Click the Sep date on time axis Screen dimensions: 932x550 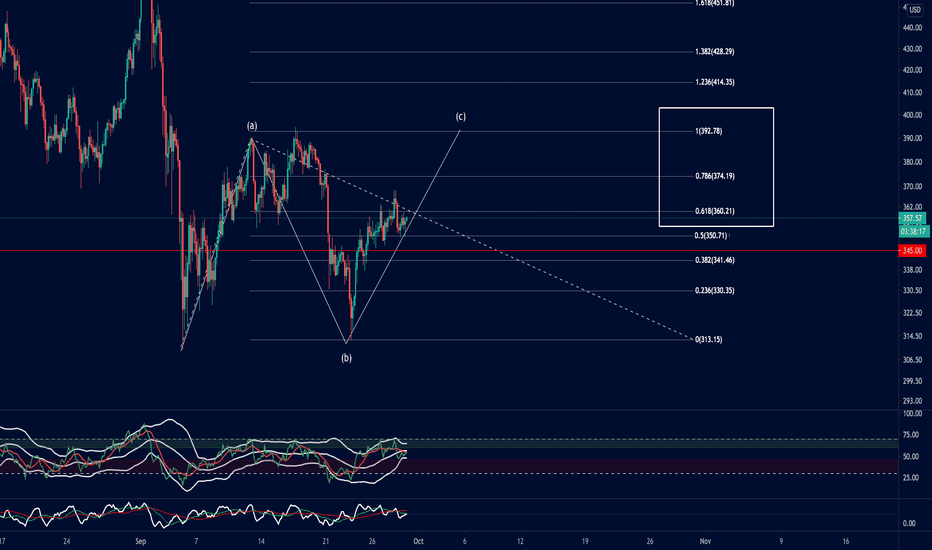point(140,542)
